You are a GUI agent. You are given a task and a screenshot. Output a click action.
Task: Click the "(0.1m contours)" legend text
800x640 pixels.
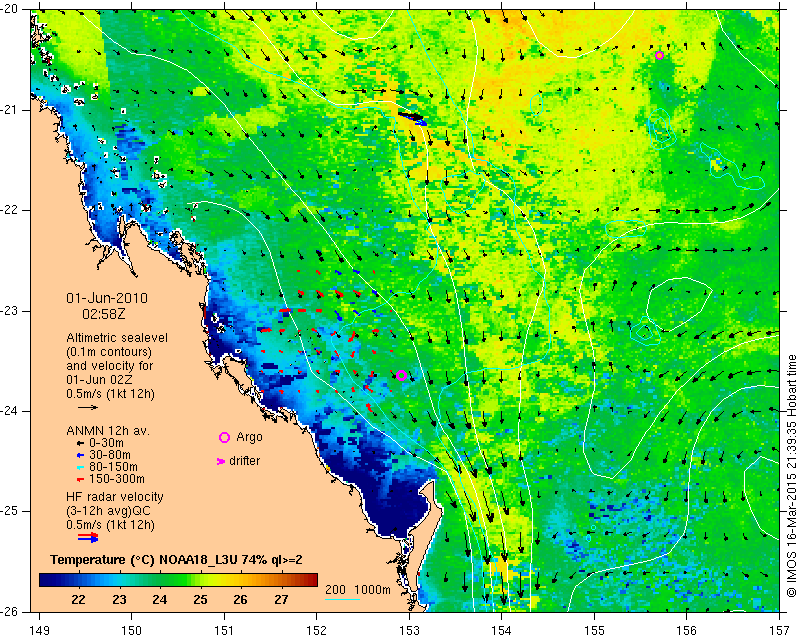point(109,352)
